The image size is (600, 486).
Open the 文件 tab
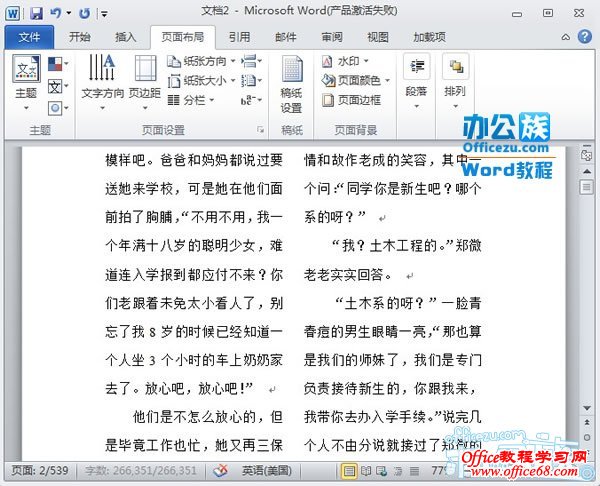pos(29,37)
